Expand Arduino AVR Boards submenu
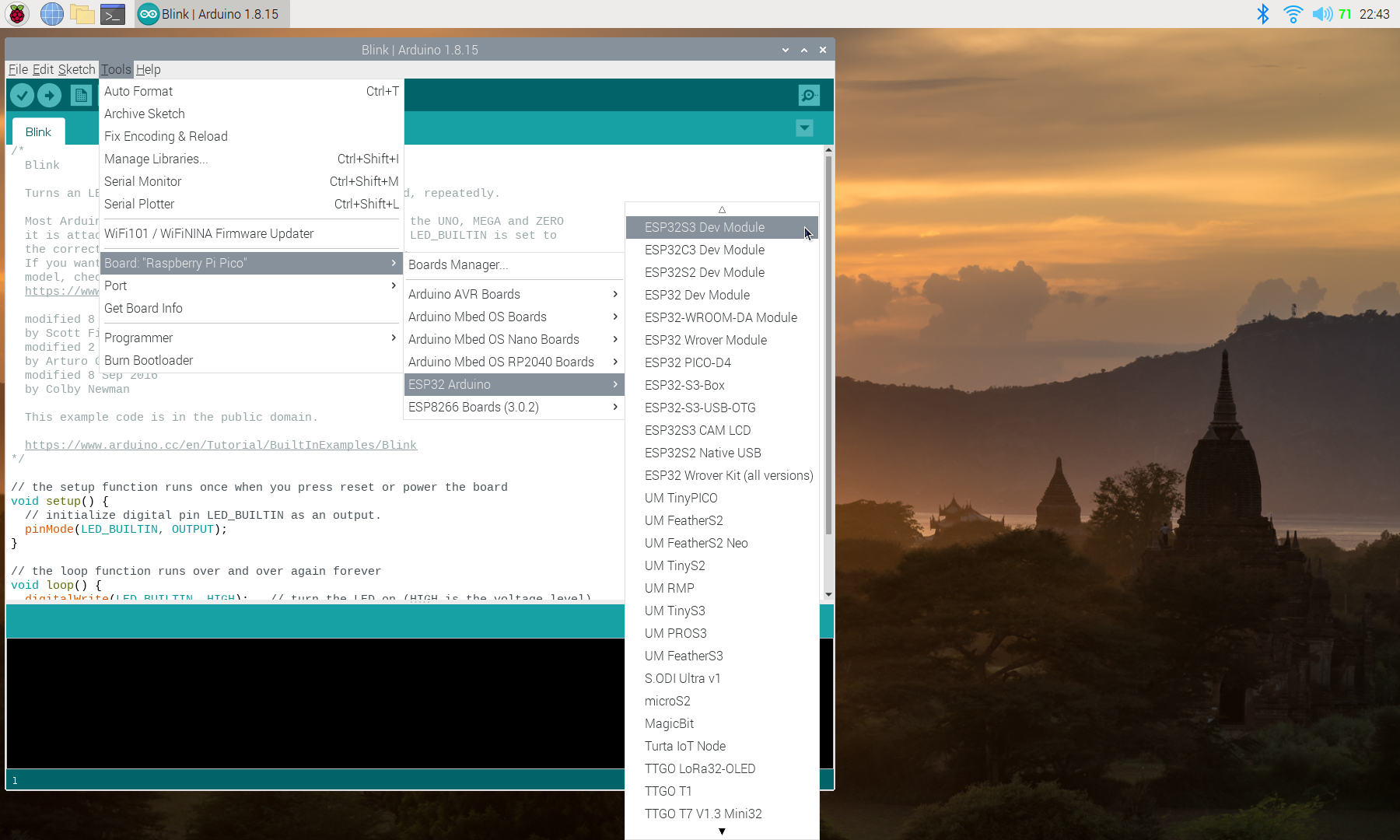 tap(514, 294)
